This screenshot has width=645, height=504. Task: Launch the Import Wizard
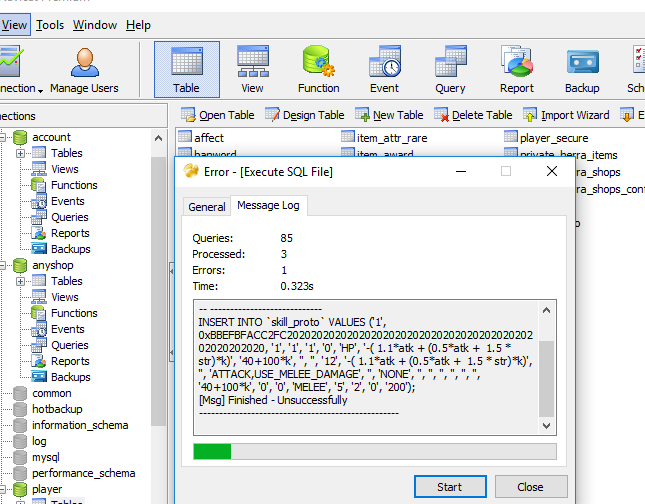[566, 115]
